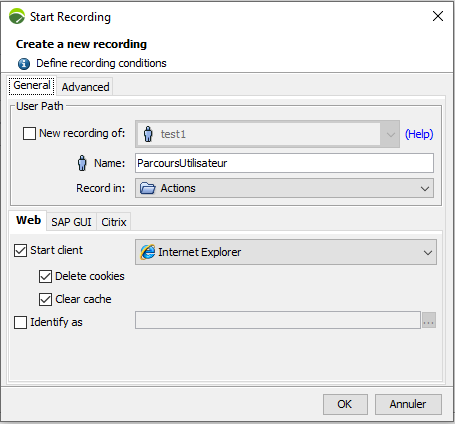Check the Identify as checkbox

click(20, 322)
